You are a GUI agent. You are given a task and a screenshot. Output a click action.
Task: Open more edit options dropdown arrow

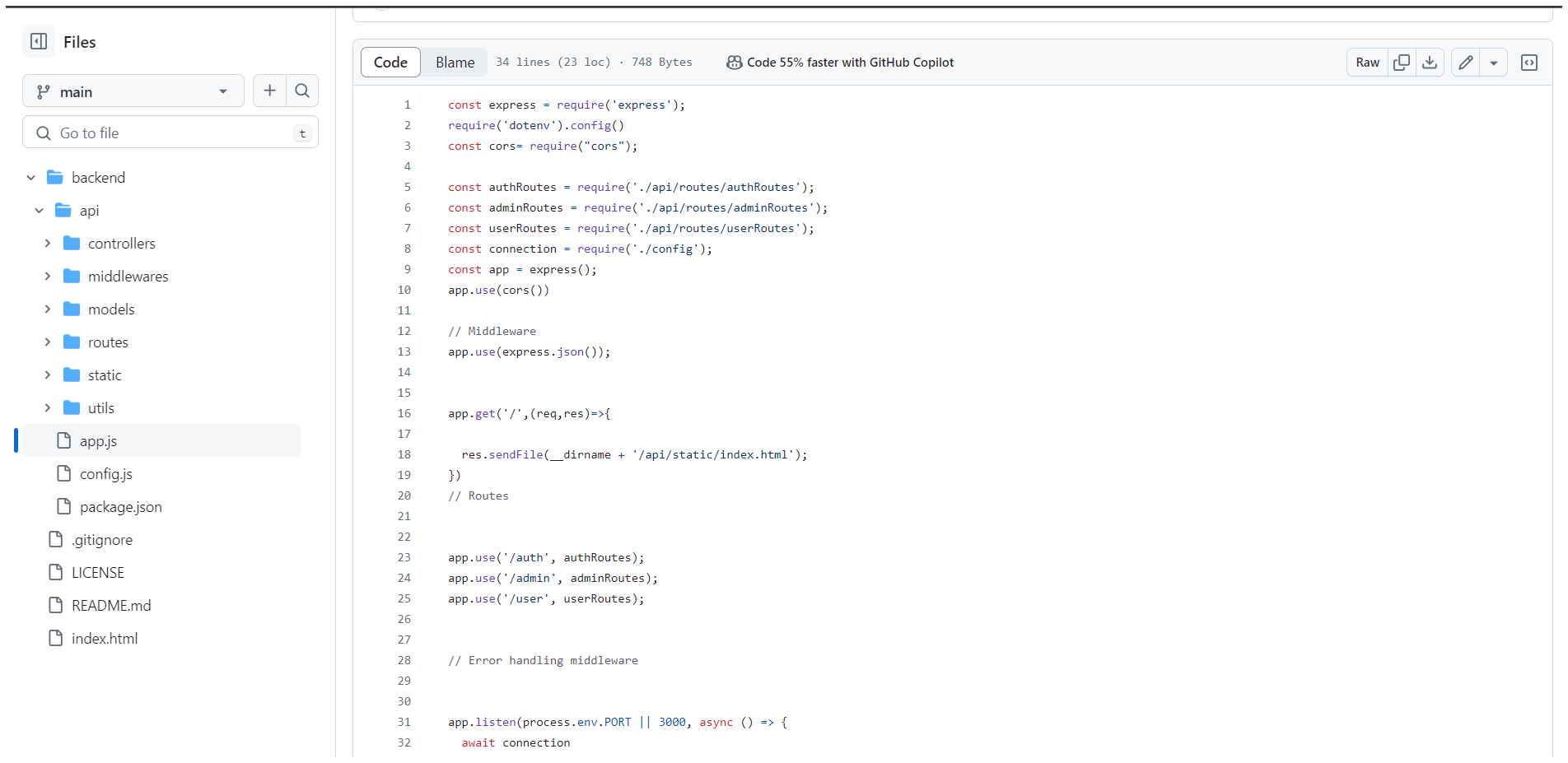point(1493,63)
